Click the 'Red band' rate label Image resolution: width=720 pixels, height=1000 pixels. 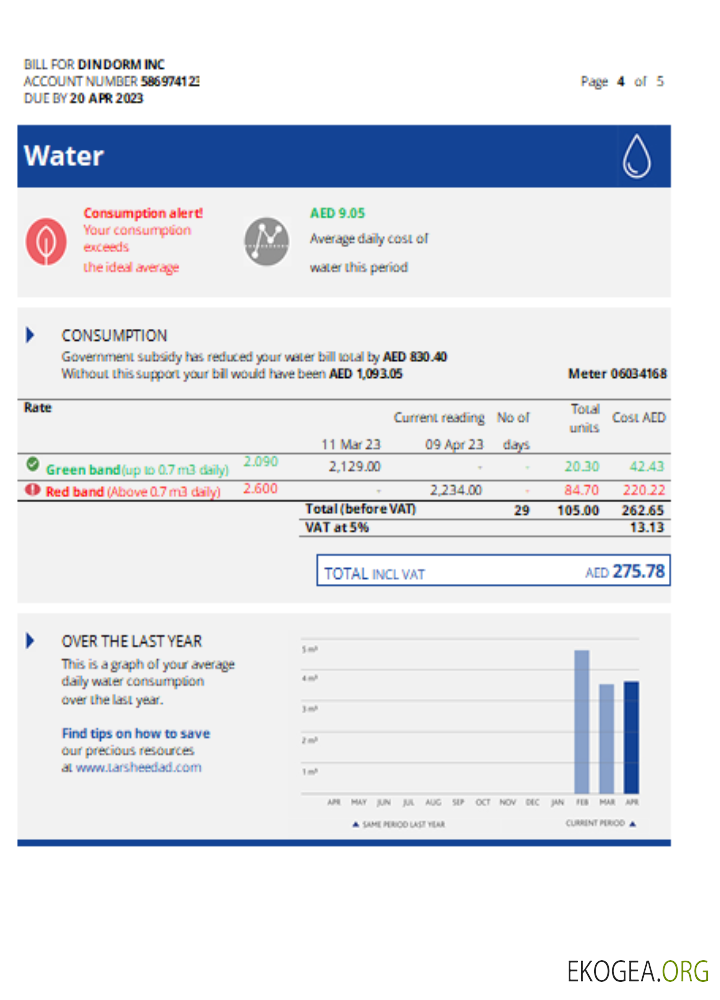click(x=75, y=492)
